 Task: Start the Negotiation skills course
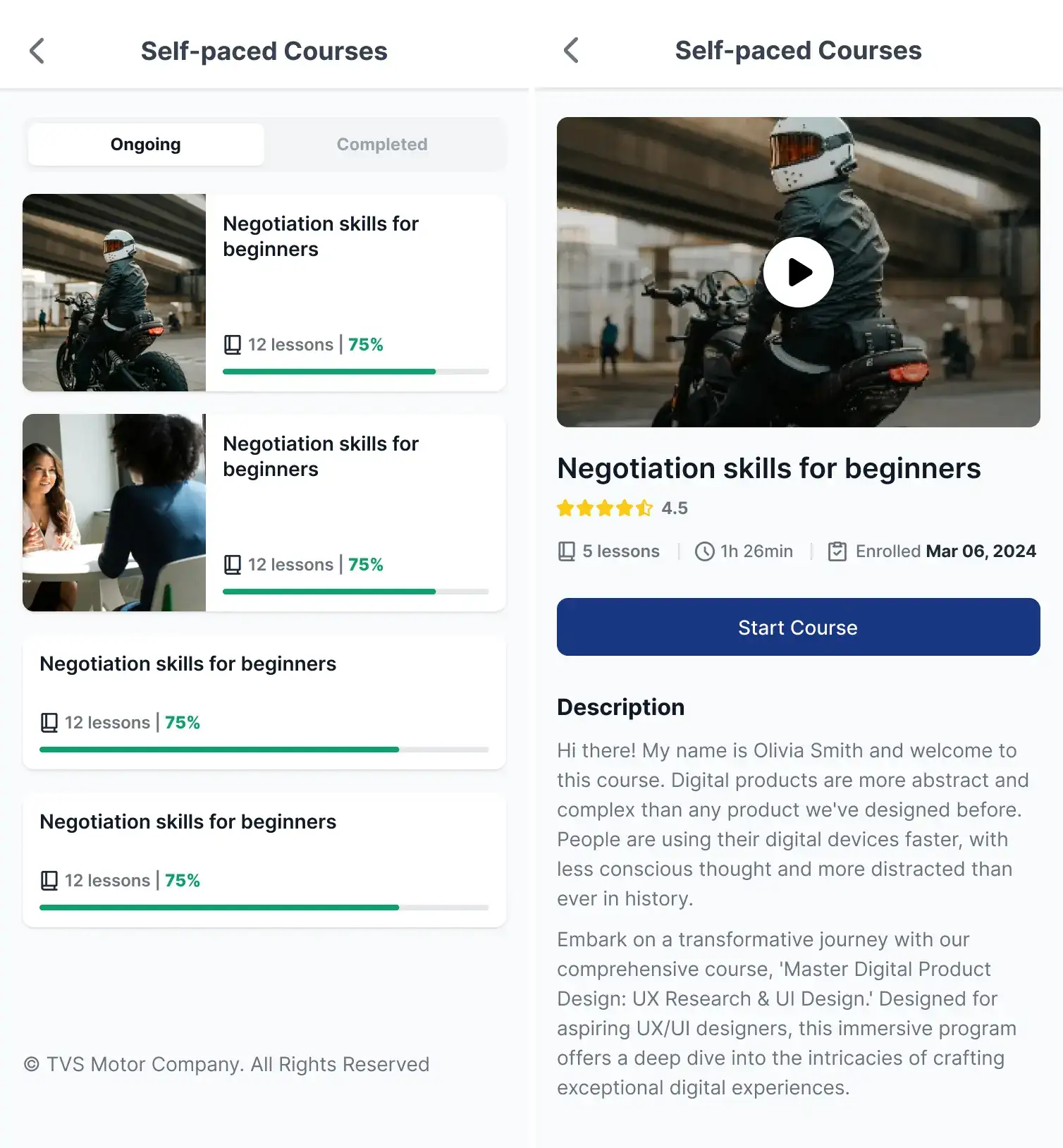pos(798,627)
